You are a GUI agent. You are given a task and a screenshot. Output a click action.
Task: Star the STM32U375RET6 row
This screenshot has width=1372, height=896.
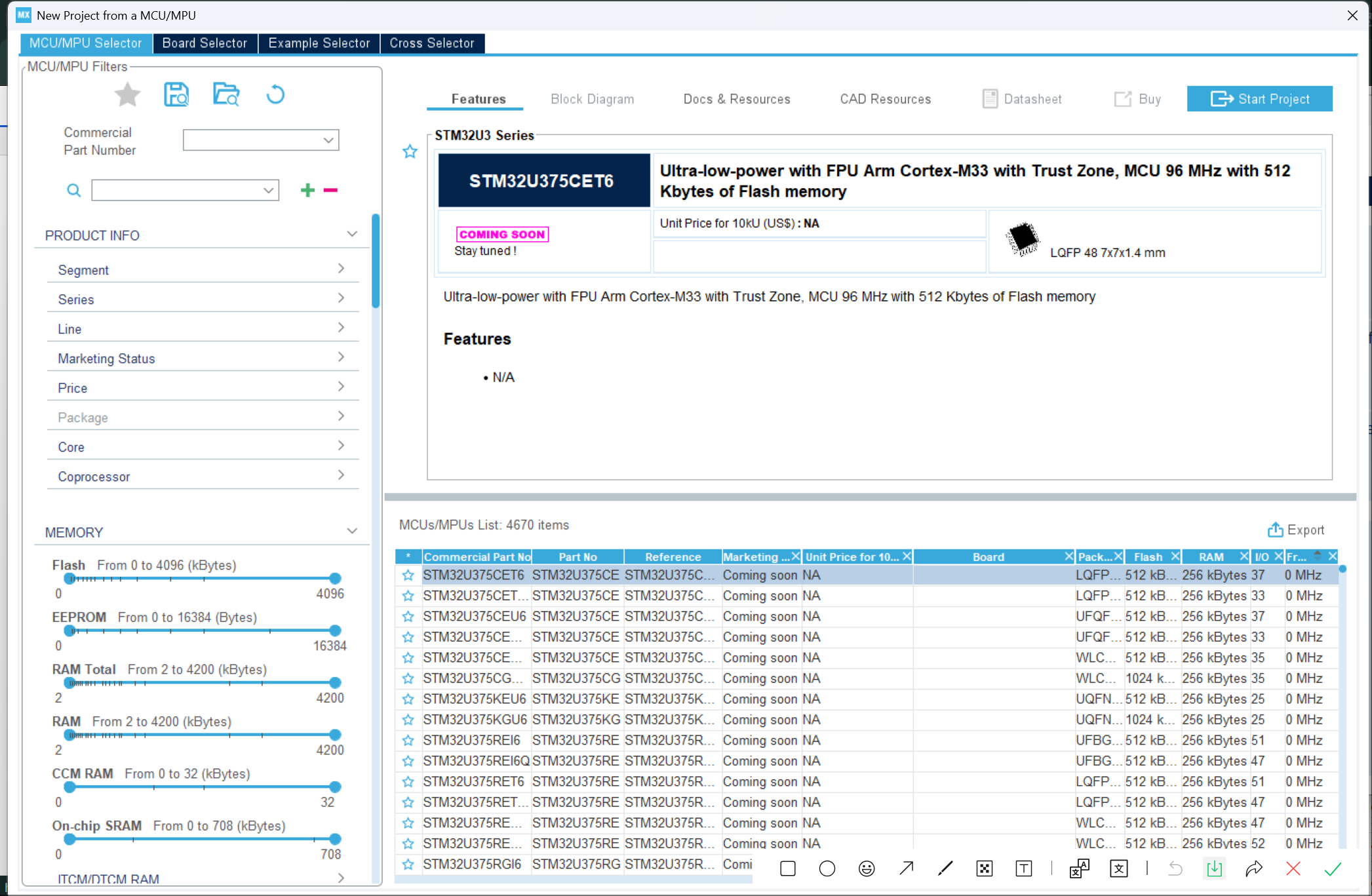coord(408,781)
